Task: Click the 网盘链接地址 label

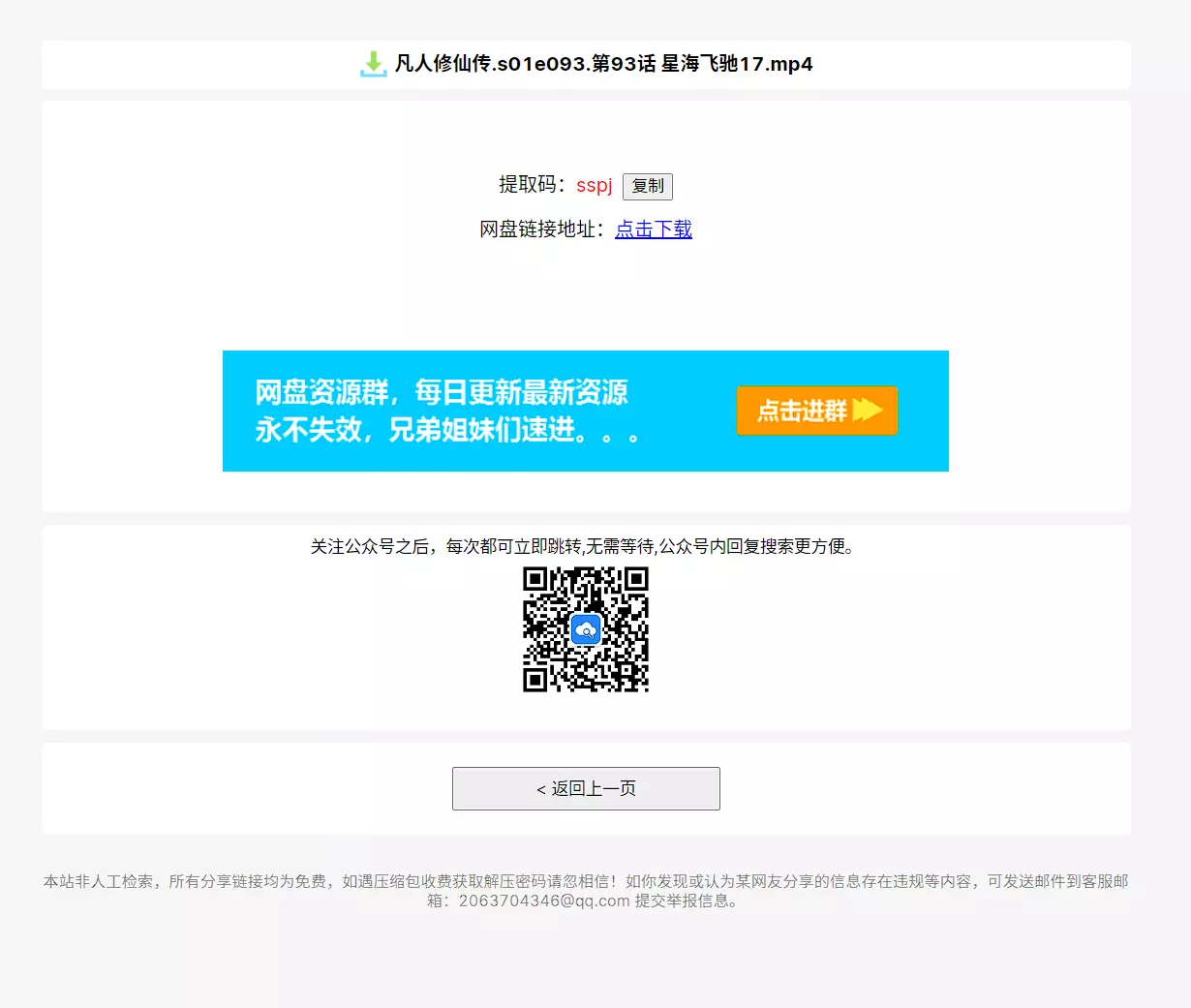Action: click(x=542, y=229)
